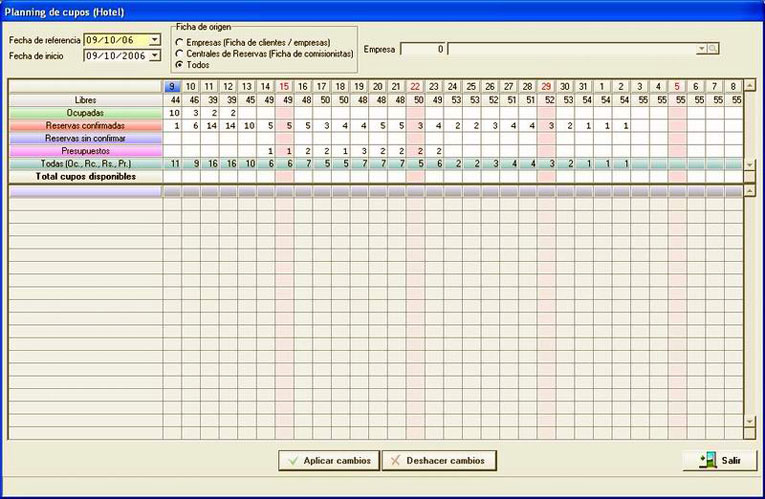Select the day 15 column header
The width and height of the screenshot is (765, 499).
coord(284,86)
